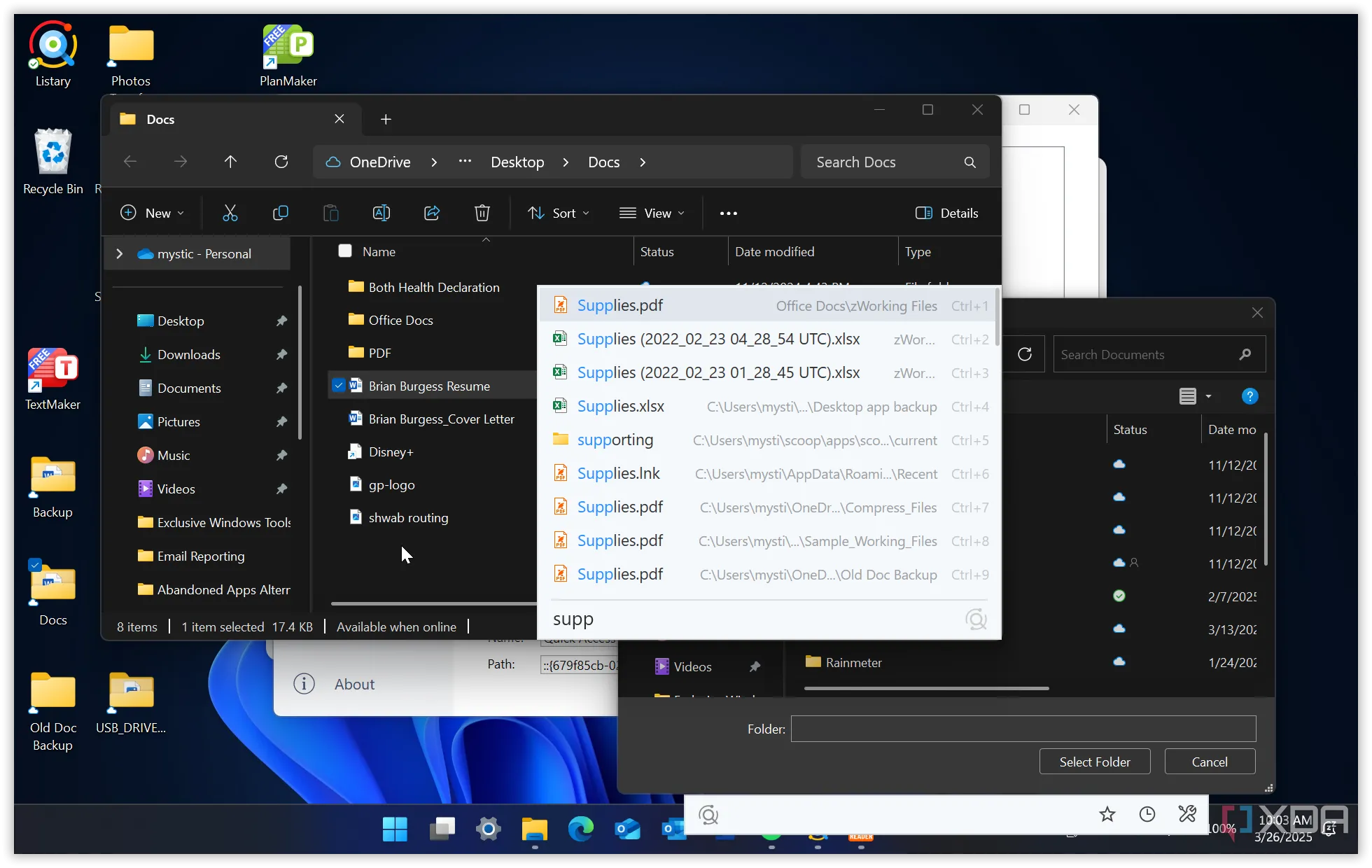Image resolution: width=1372 pixels, height=868 pixels.
Task: Open the Task View taskbar icon
Action: coord(442,829)
